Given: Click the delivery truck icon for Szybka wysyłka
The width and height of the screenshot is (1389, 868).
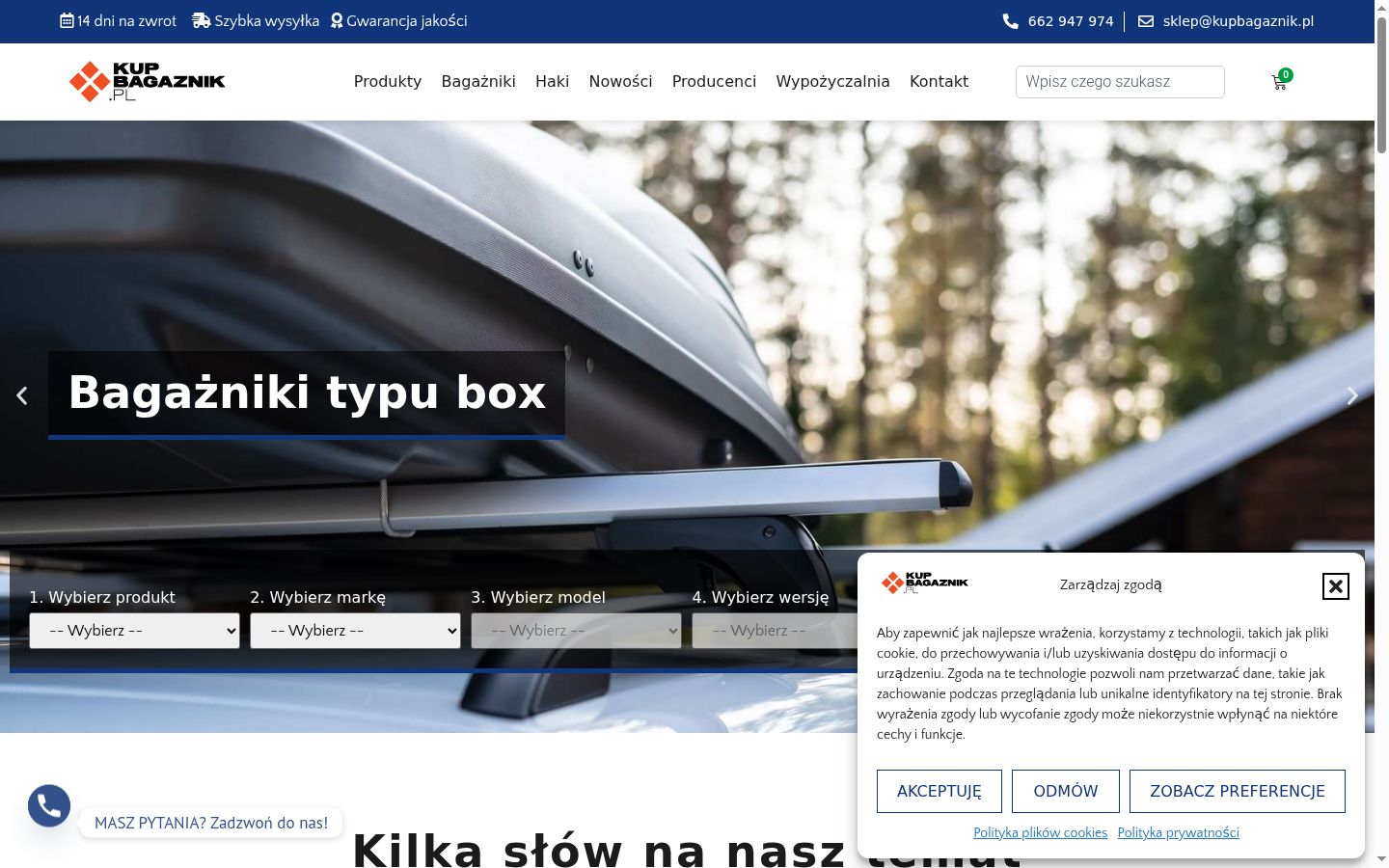Looking at the screenshot, I should pyautogui.click(x=201, y=20).
